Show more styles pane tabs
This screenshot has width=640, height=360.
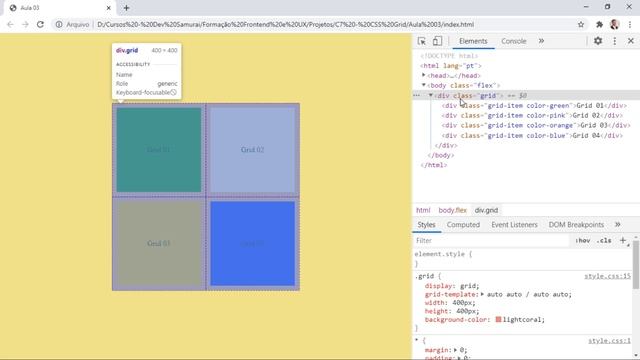click(618, 225)
